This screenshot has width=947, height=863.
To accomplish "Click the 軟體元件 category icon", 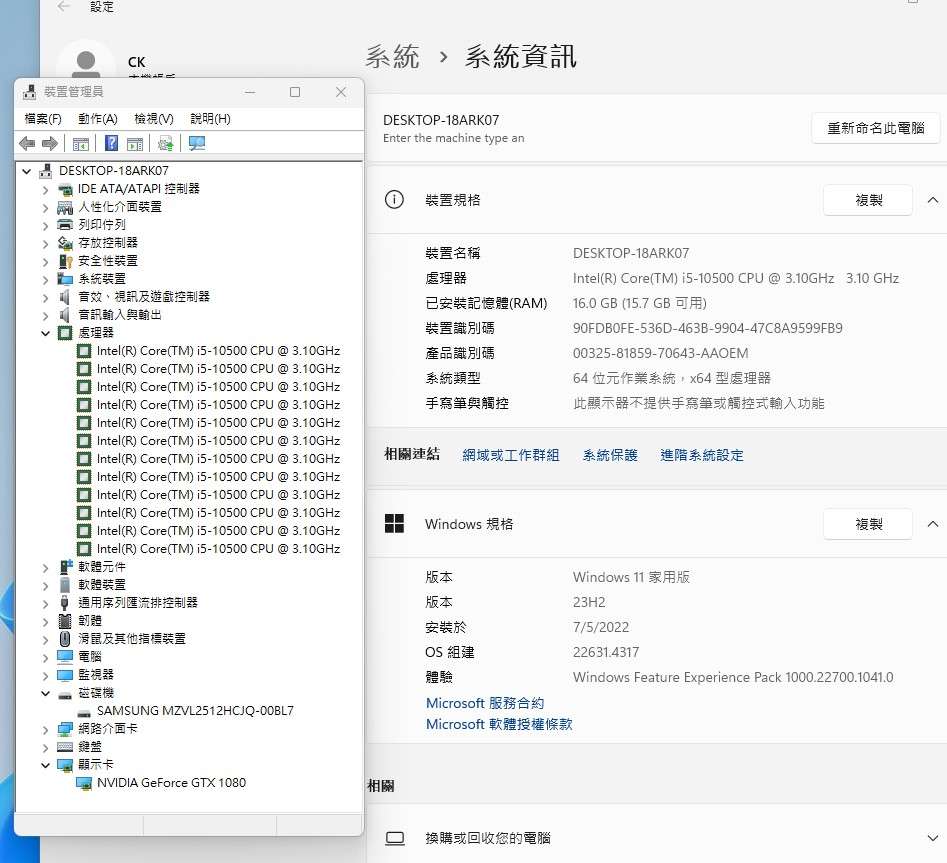I will tap(65, 566).
